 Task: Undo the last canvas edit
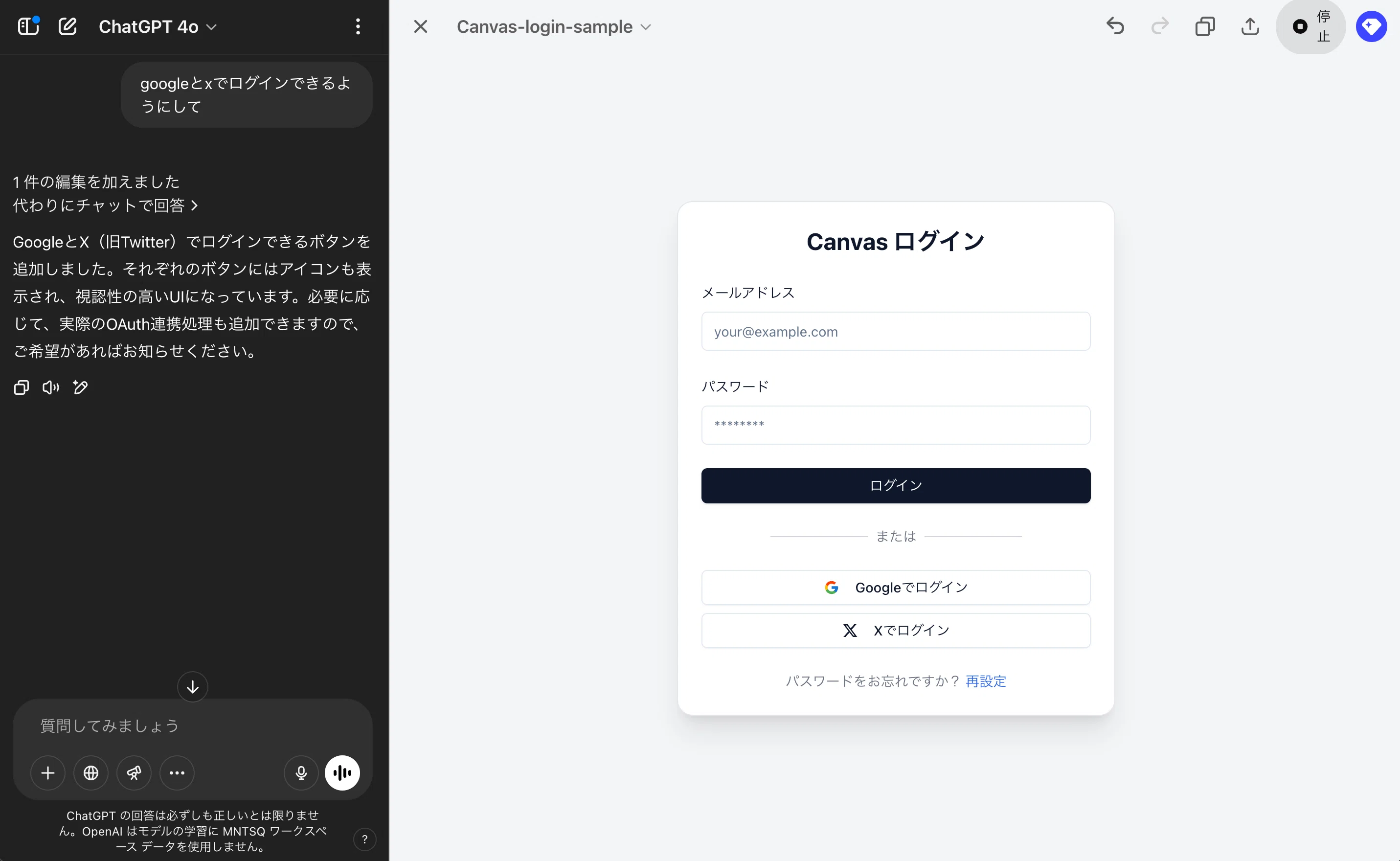click(1115, 26)
